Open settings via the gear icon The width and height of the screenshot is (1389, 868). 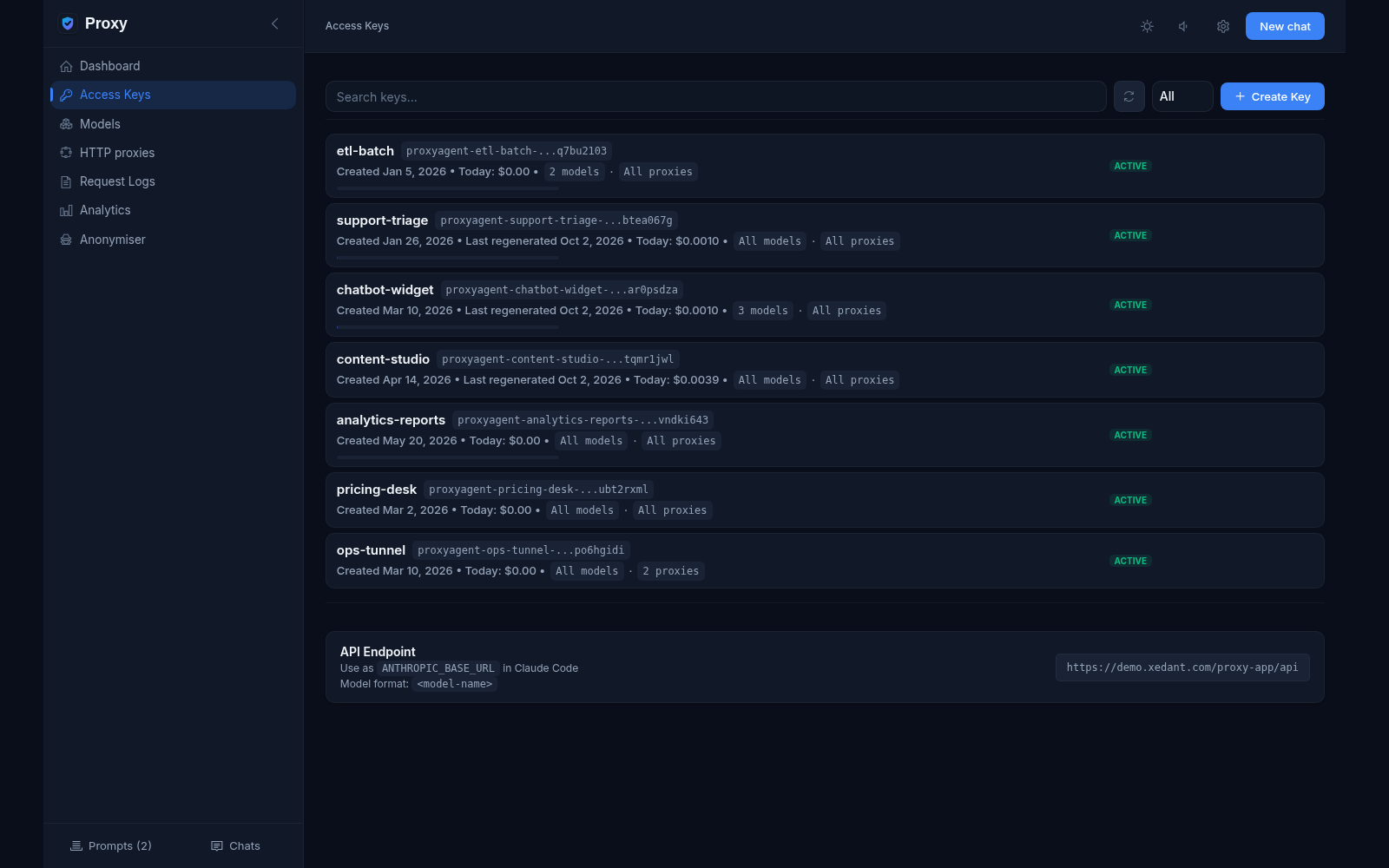point(1223,26)
